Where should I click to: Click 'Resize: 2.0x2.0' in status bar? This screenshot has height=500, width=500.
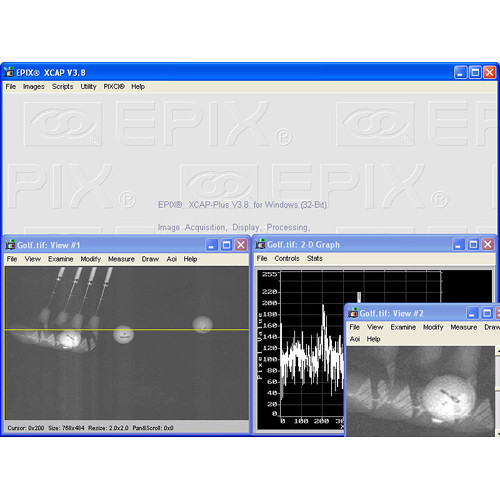108,428
